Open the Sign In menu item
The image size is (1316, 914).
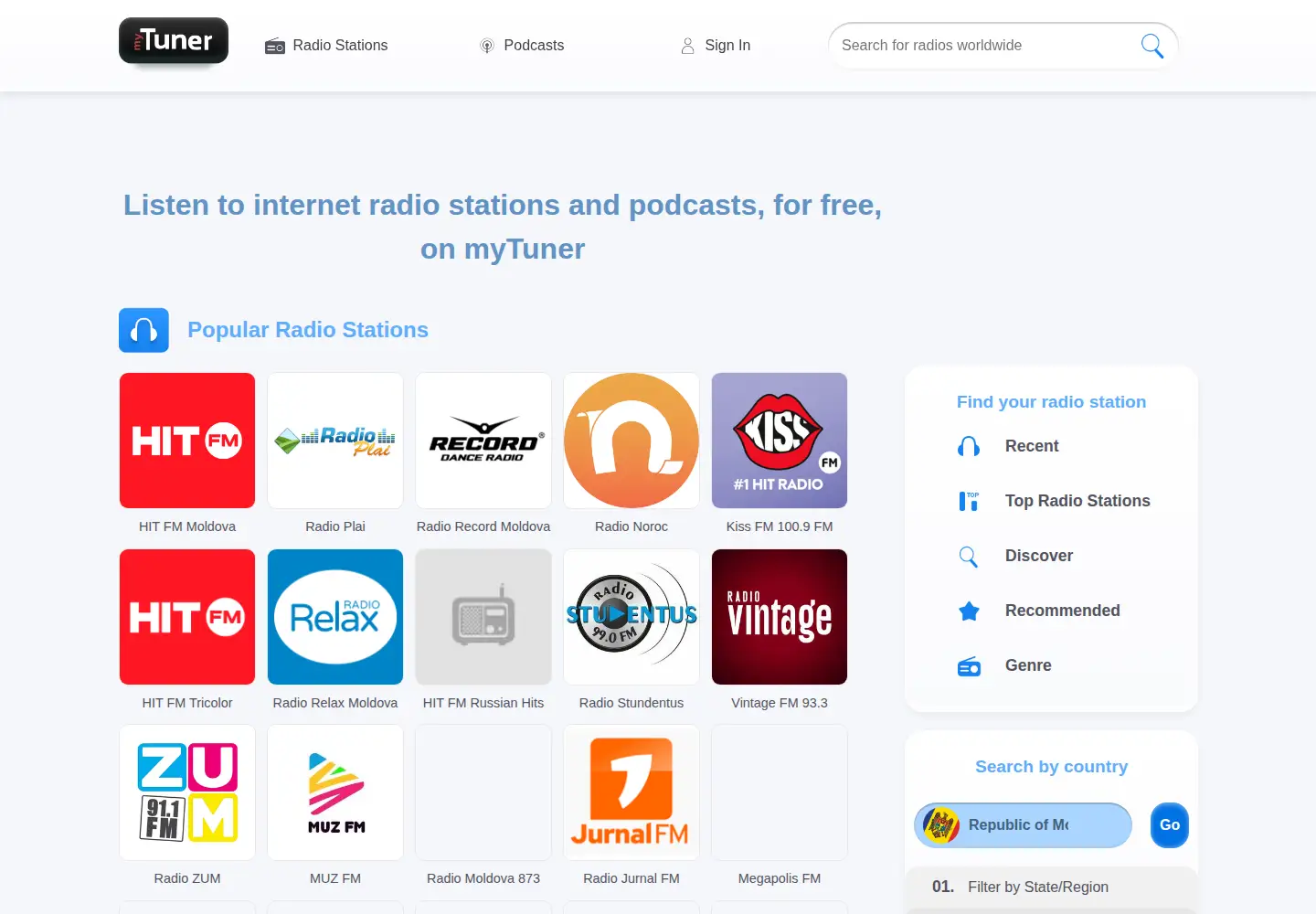tap(716, 46)
